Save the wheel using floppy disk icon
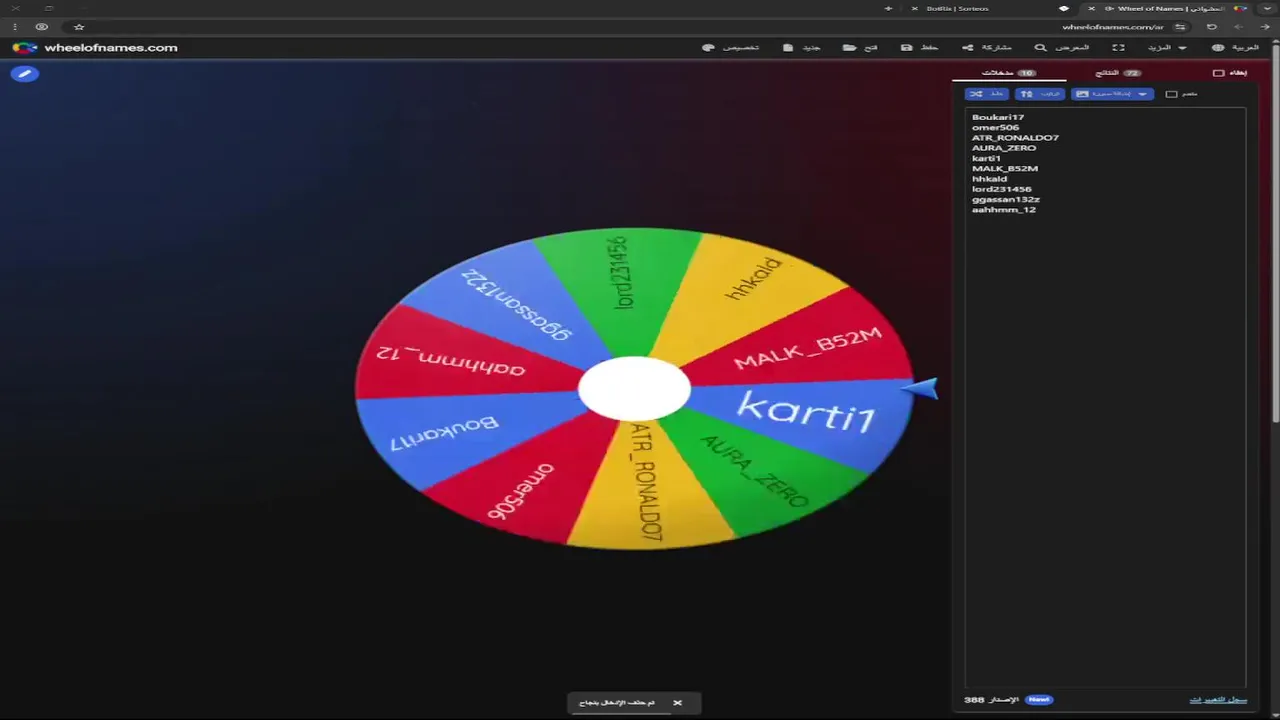This screenshot has height=720, width=1280. (918, 47)
